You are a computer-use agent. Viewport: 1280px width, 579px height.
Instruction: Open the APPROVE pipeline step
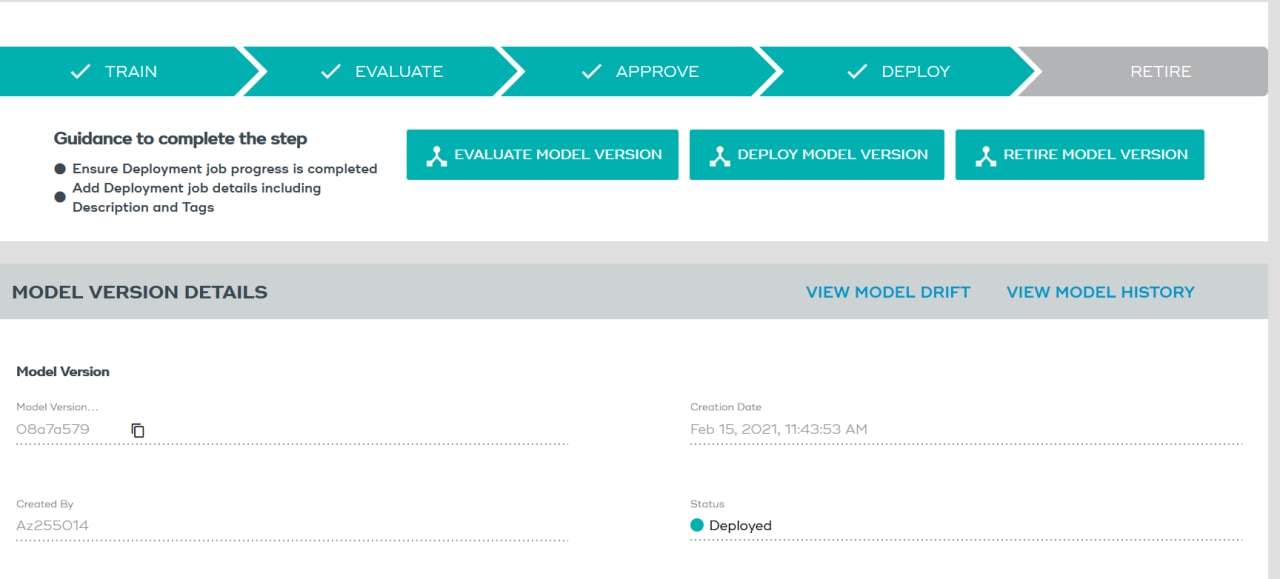642,71
